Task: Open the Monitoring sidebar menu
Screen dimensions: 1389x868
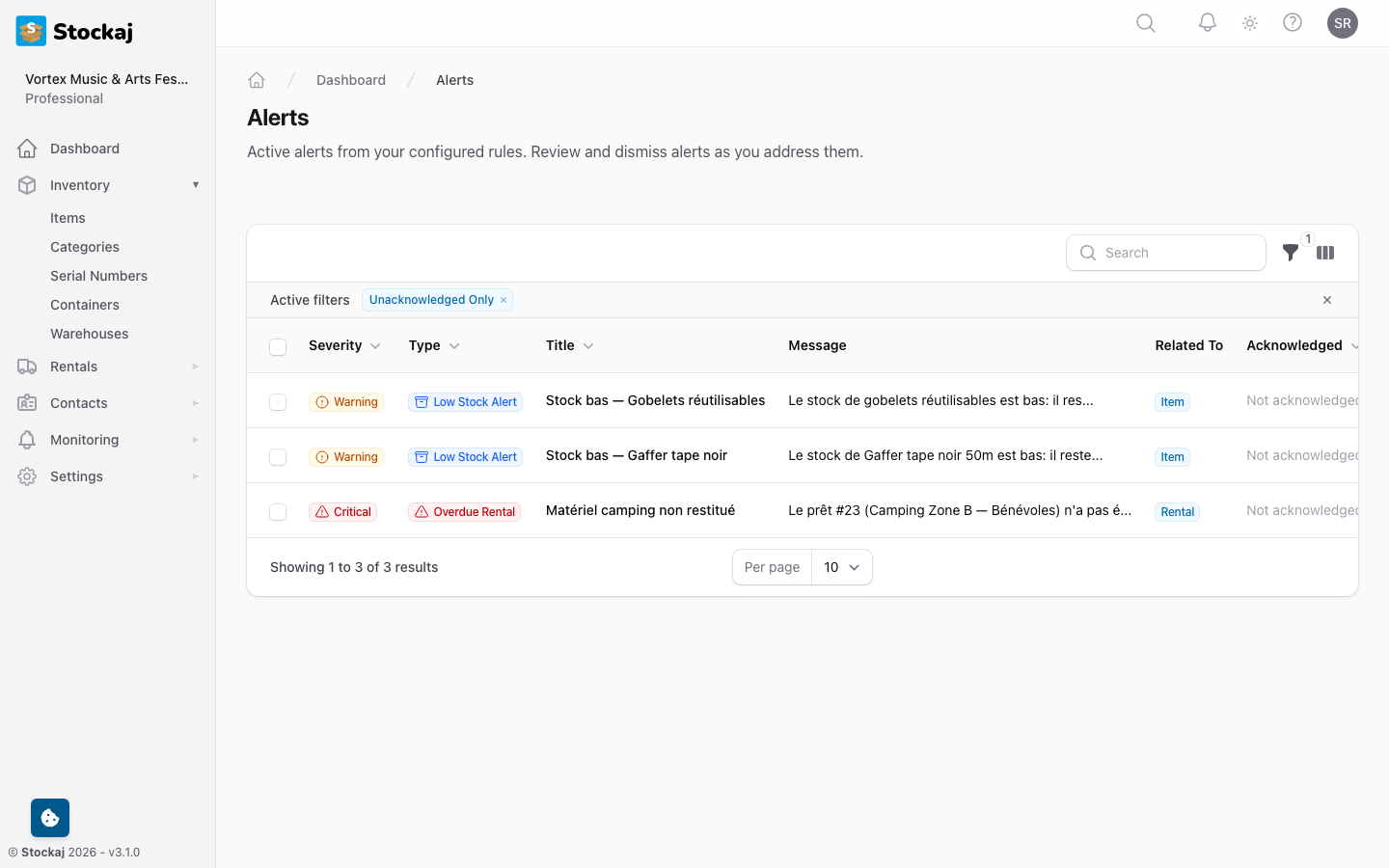Action: pos(106,440)
